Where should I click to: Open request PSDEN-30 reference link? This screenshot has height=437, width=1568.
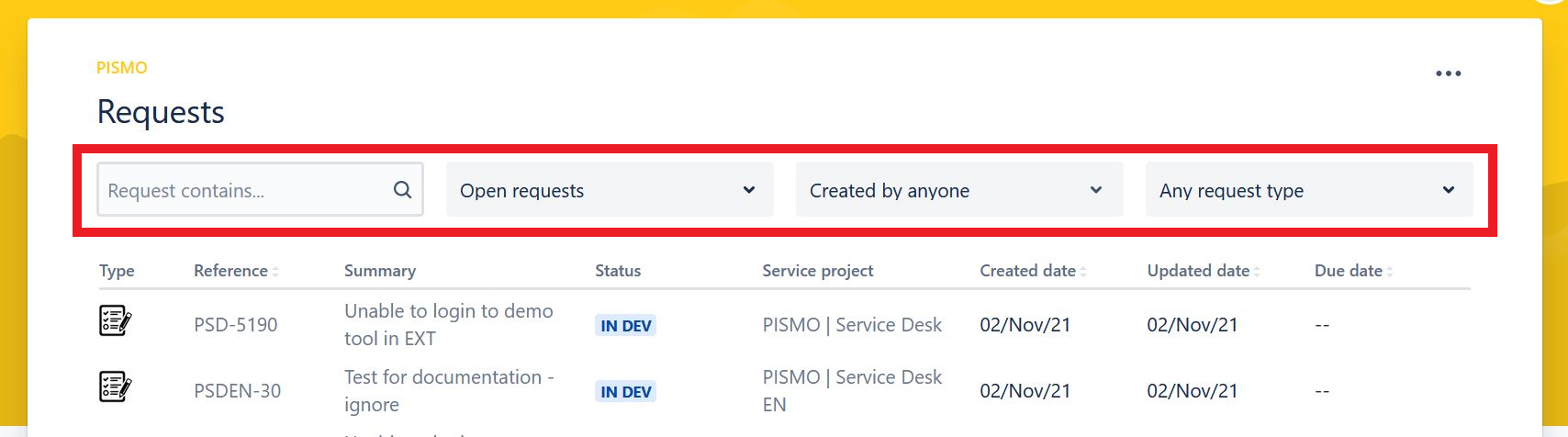pyautogui.click(x=238, y=391)
